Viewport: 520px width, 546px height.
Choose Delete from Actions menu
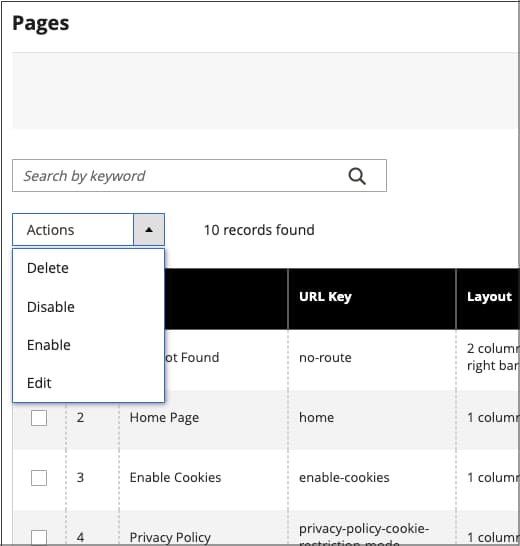click(88, 268)
